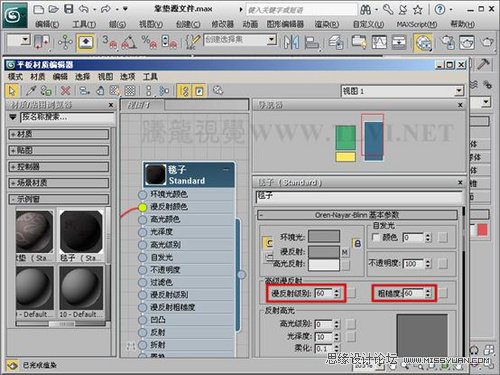Image resolution: width=500 pixels, height=375 pixels.
Task: Click the star favorites icon in title bar
Action: point(418,10)
